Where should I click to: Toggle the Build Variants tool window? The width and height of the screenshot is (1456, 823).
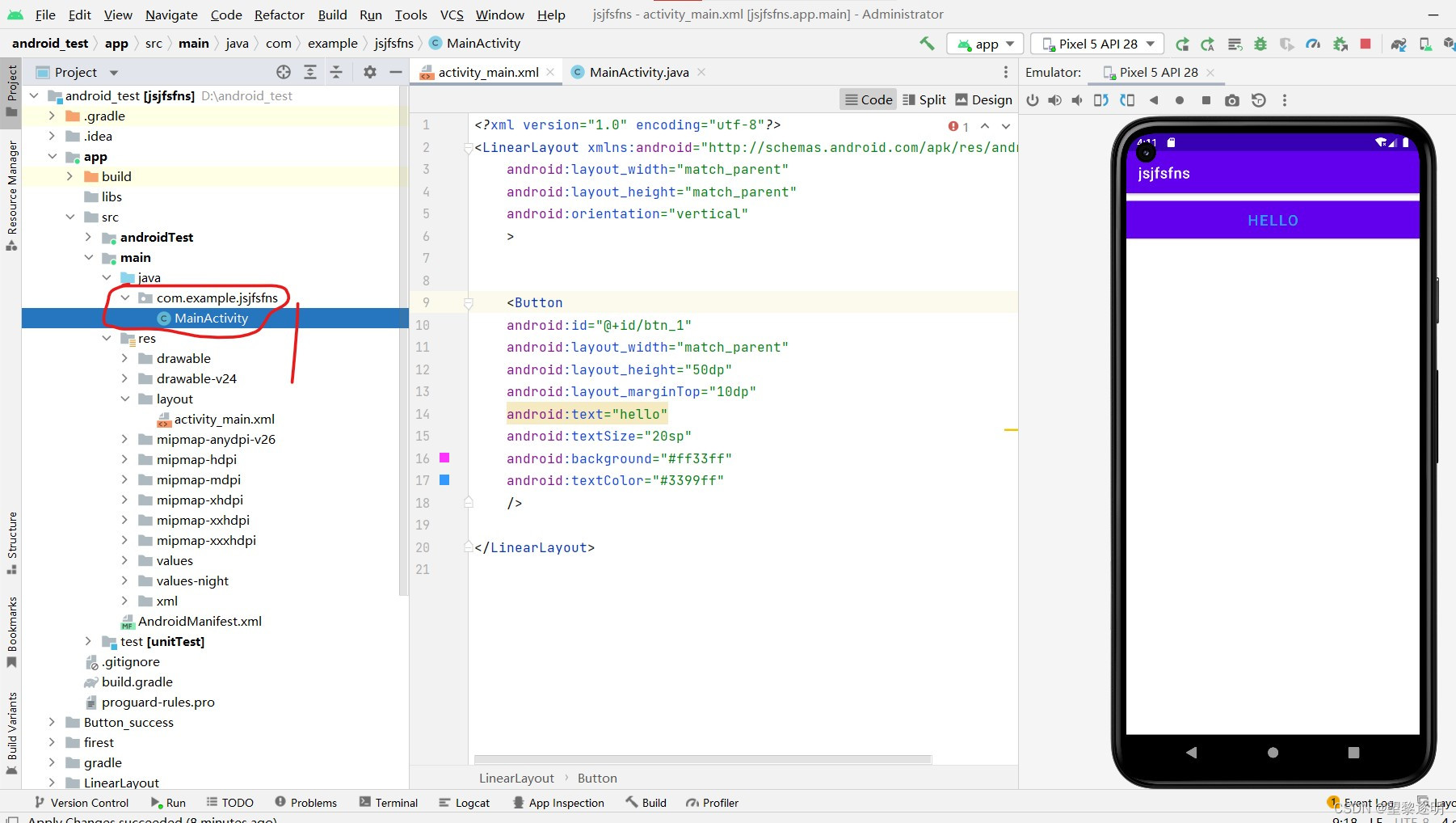pyautogui.click(x=11, y=732)
